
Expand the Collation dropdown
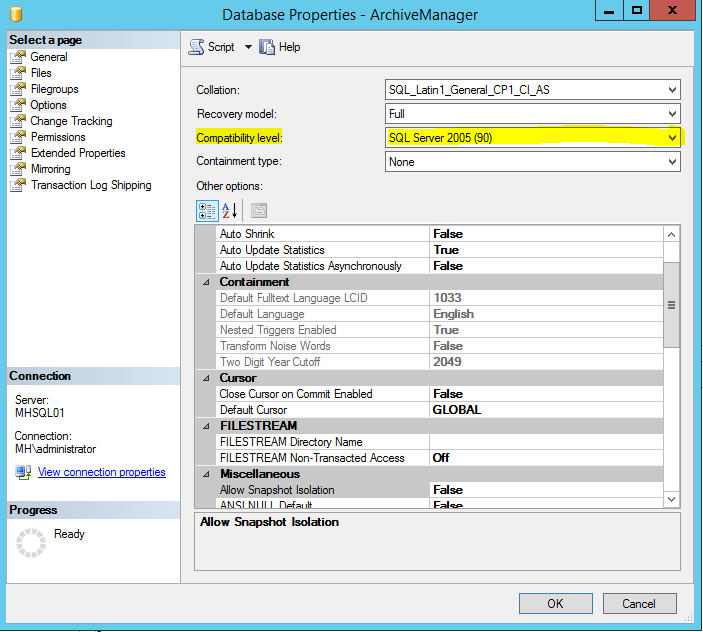(x=671, y=90)
